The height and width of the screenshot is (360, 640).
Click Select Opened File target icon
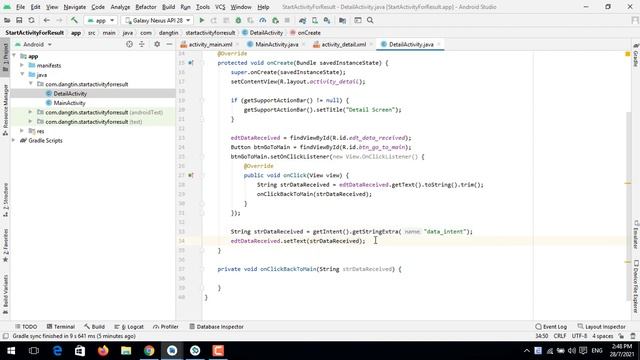[x=129, y=44]
